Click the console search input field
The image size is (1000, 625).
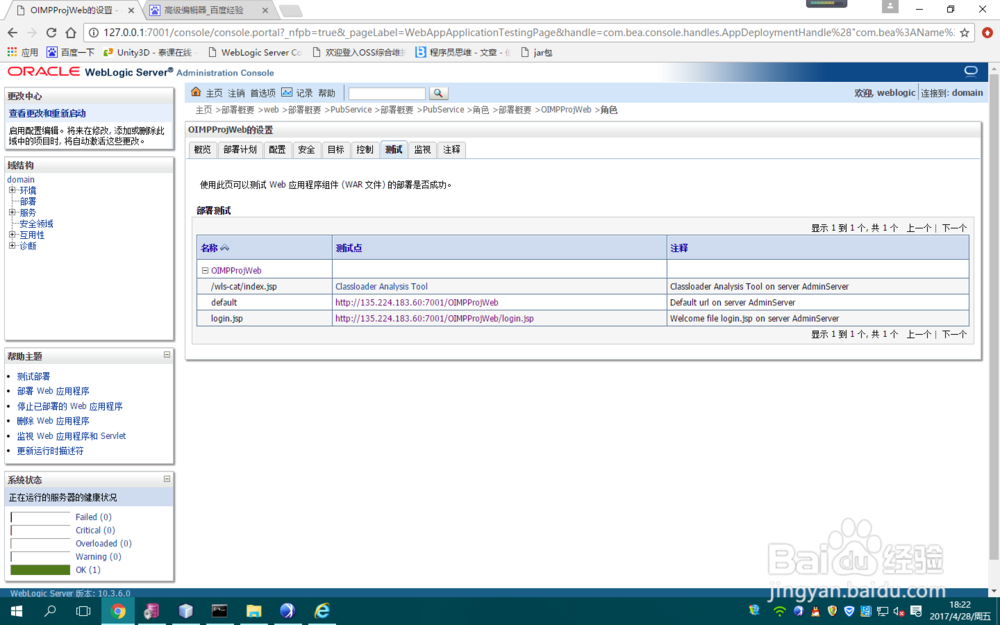pos(387,94)
